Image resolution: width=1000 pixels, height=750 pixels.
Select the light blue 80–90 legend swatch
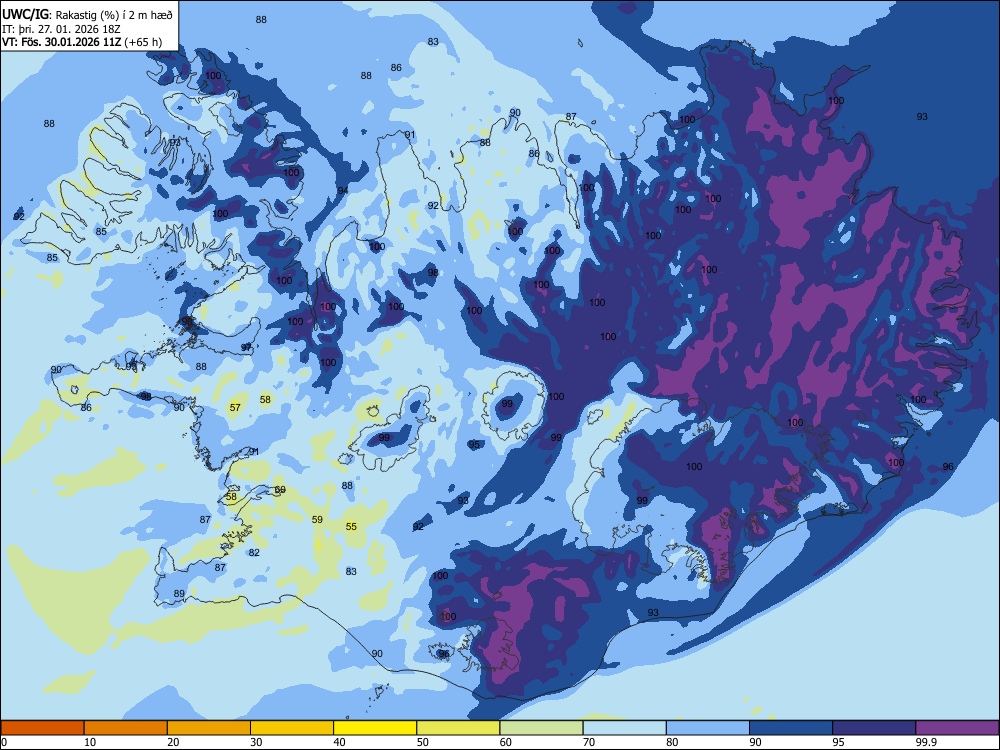[708, 728]
